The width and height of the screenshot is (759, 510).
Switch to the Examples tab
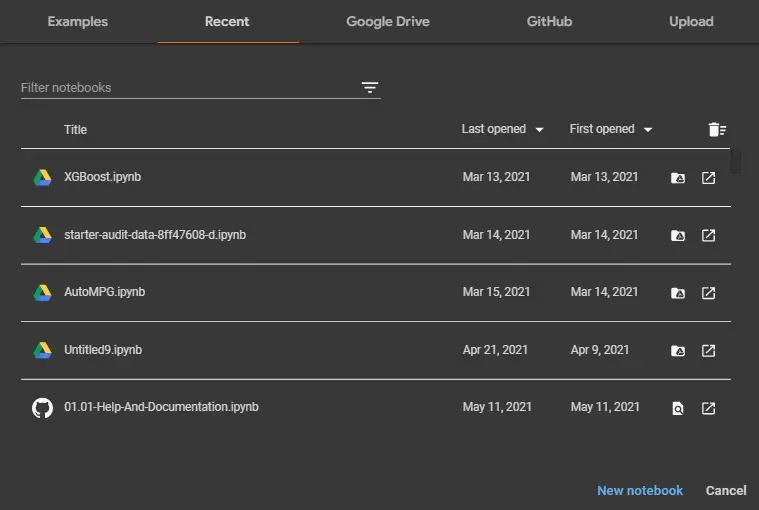tap(77, 21)
